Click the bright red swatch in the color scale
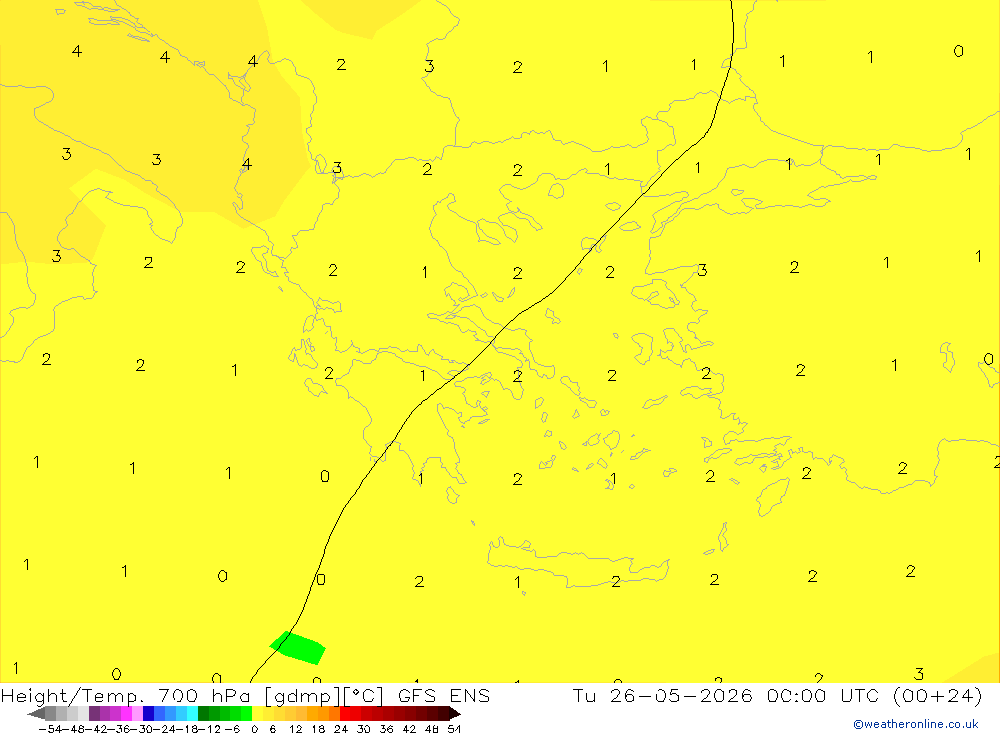 point(345,713)
